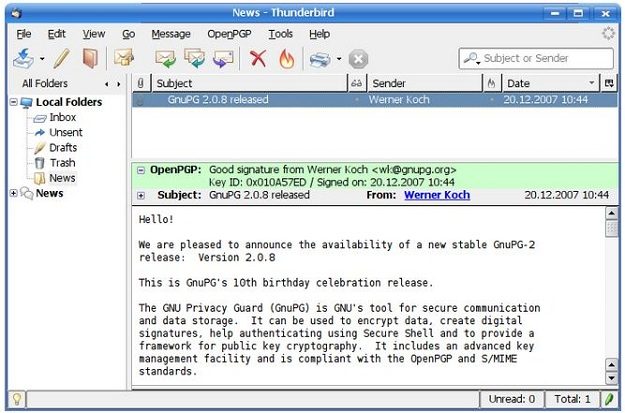The image size is (625, 413).
Task: Expand the News account tree node
Action: click(x=13, y=193)
